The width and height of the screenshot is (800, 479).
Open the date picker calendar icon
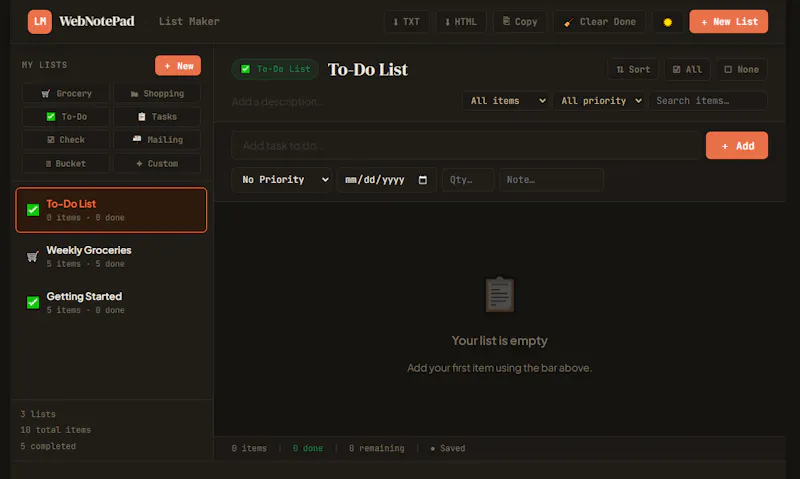[422, 180]
